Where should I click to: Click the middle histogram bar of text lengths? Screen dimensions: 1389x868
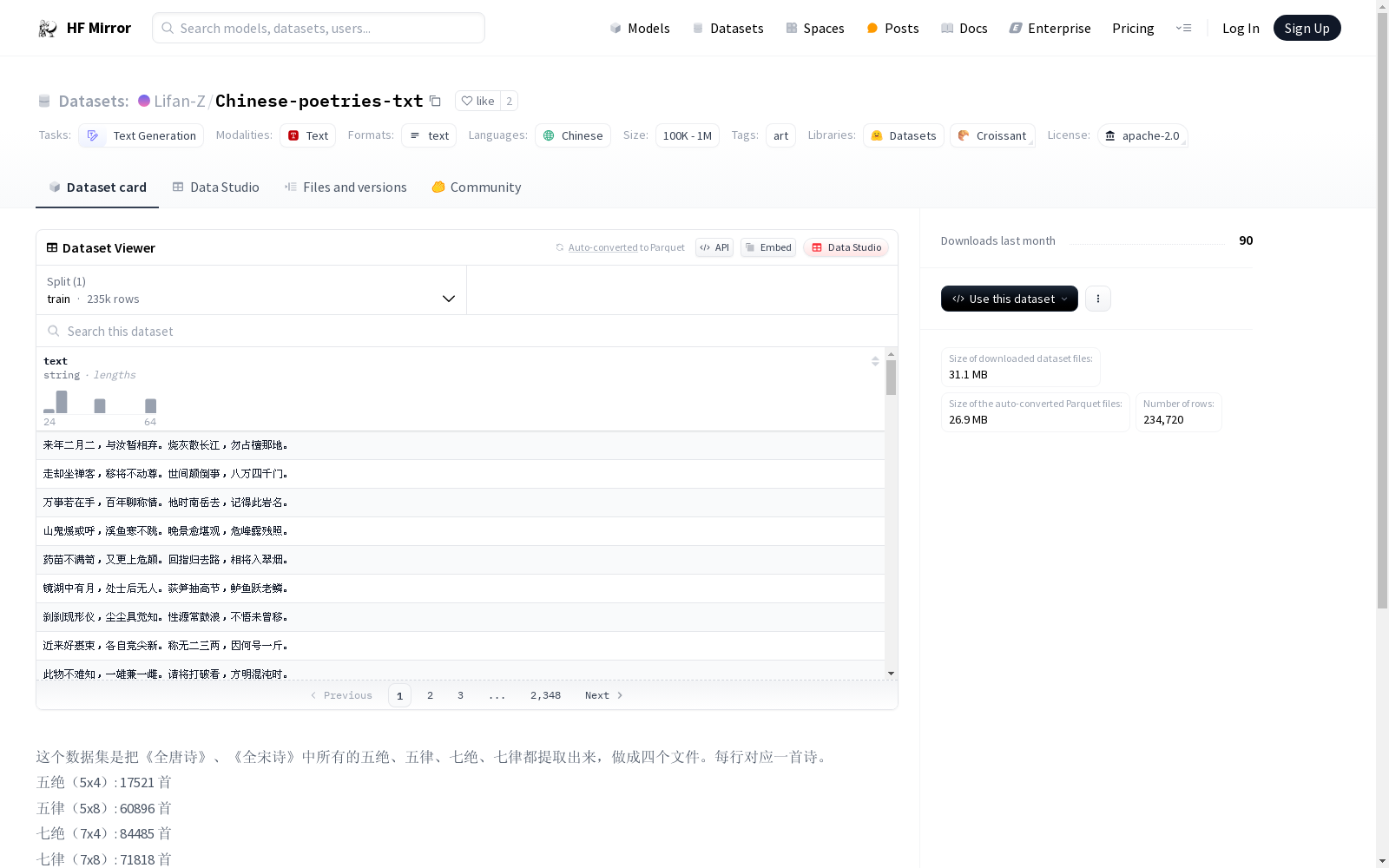pos(100,405)
